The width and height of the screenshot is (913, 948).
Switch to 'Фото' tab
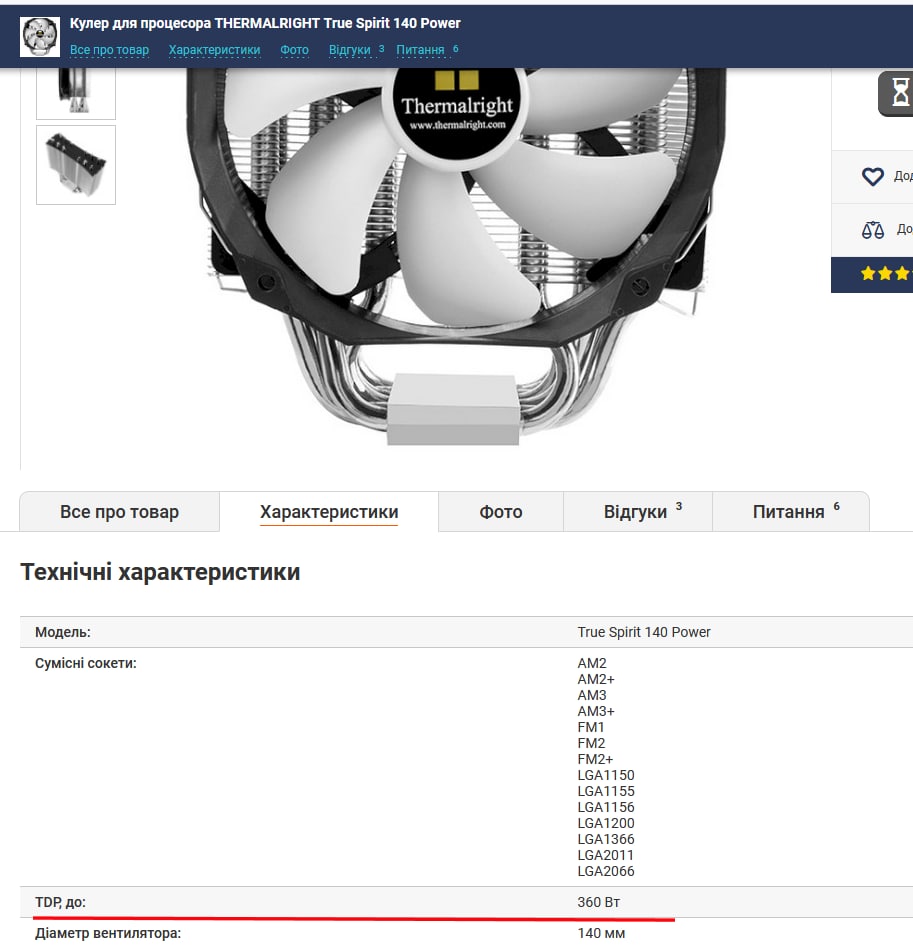(x=501, y=512)
